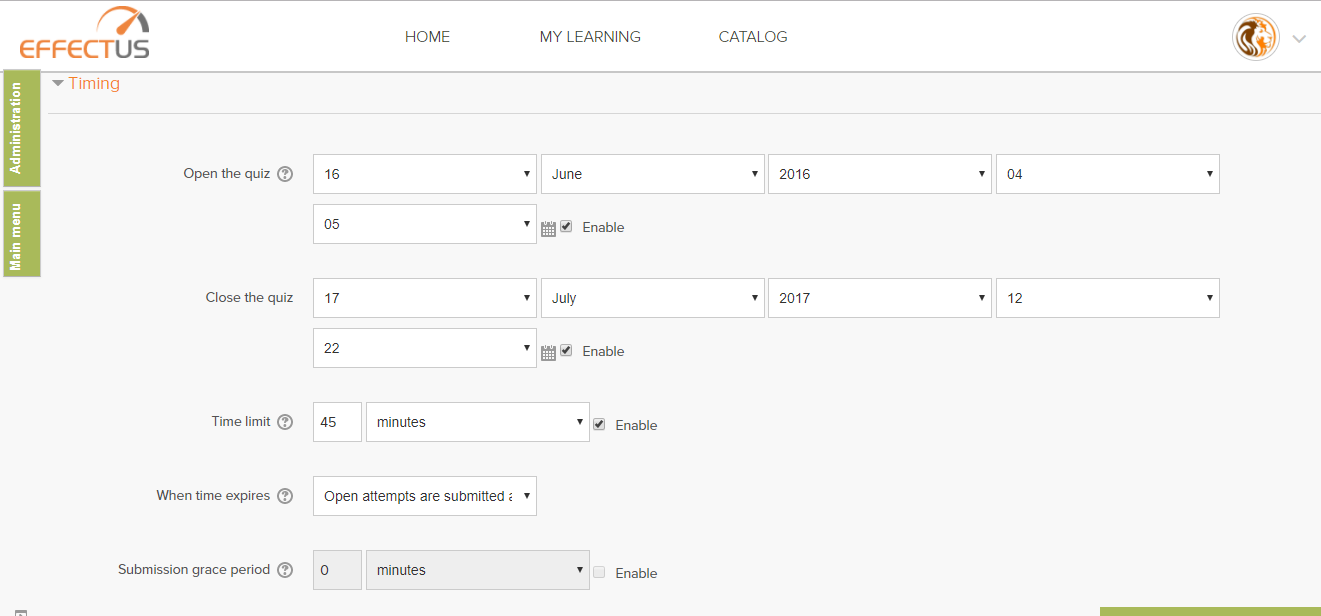Open the calendar picker for quiz close date
Screen dimensions: 1321x616
click(548, 351)
